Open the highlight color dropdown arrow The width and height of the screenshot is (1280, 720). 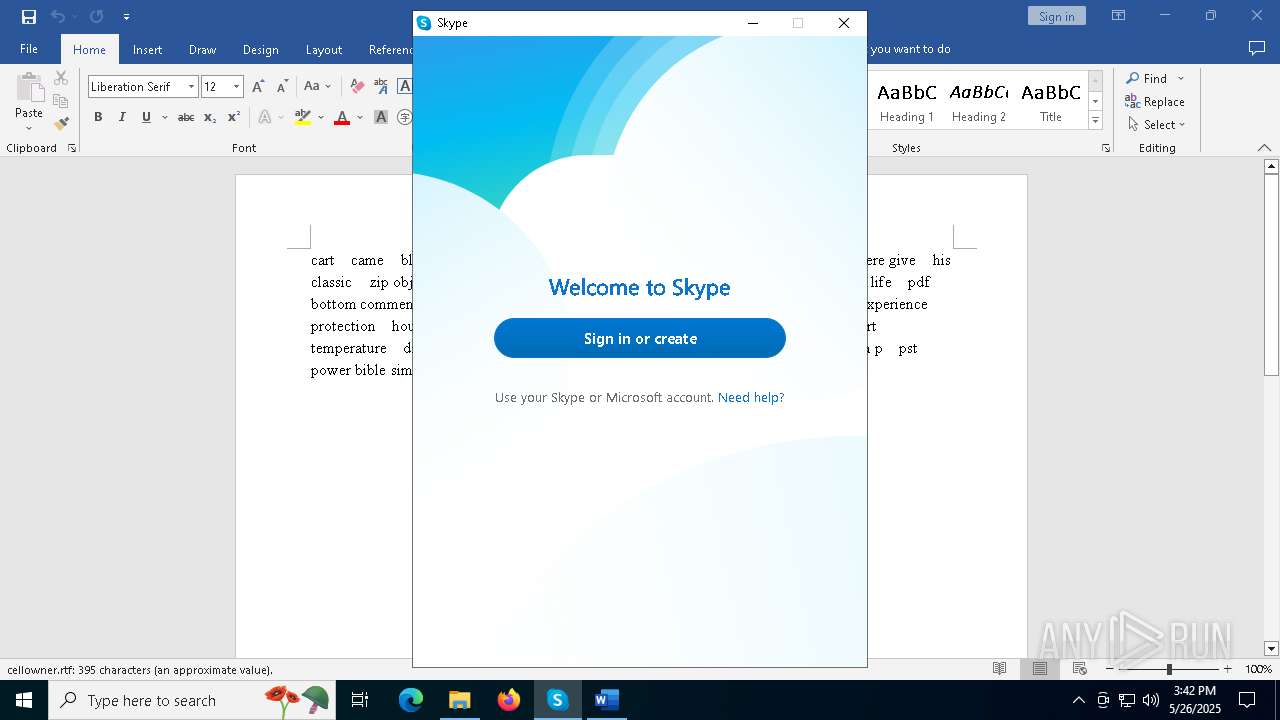pyautogui.click(x=320, y=117)
